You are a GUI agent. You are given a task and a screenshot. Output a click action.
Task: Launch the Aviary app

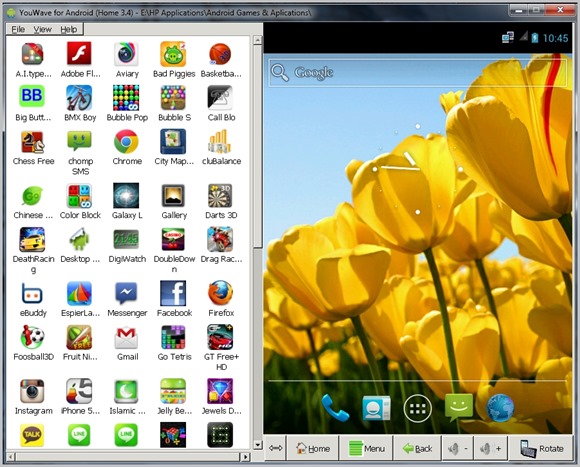click(126, 54)
